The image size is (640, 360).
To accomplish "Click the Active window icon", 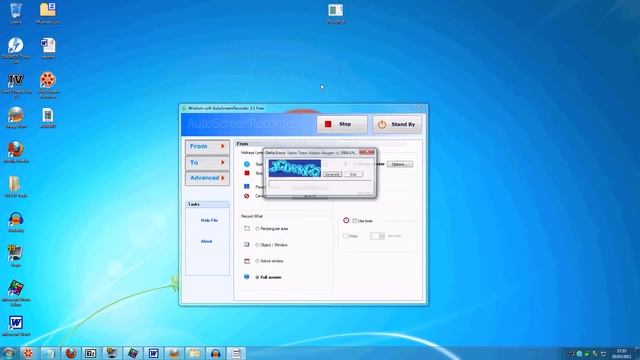I will pyautogui.click(x=247, y=261).
